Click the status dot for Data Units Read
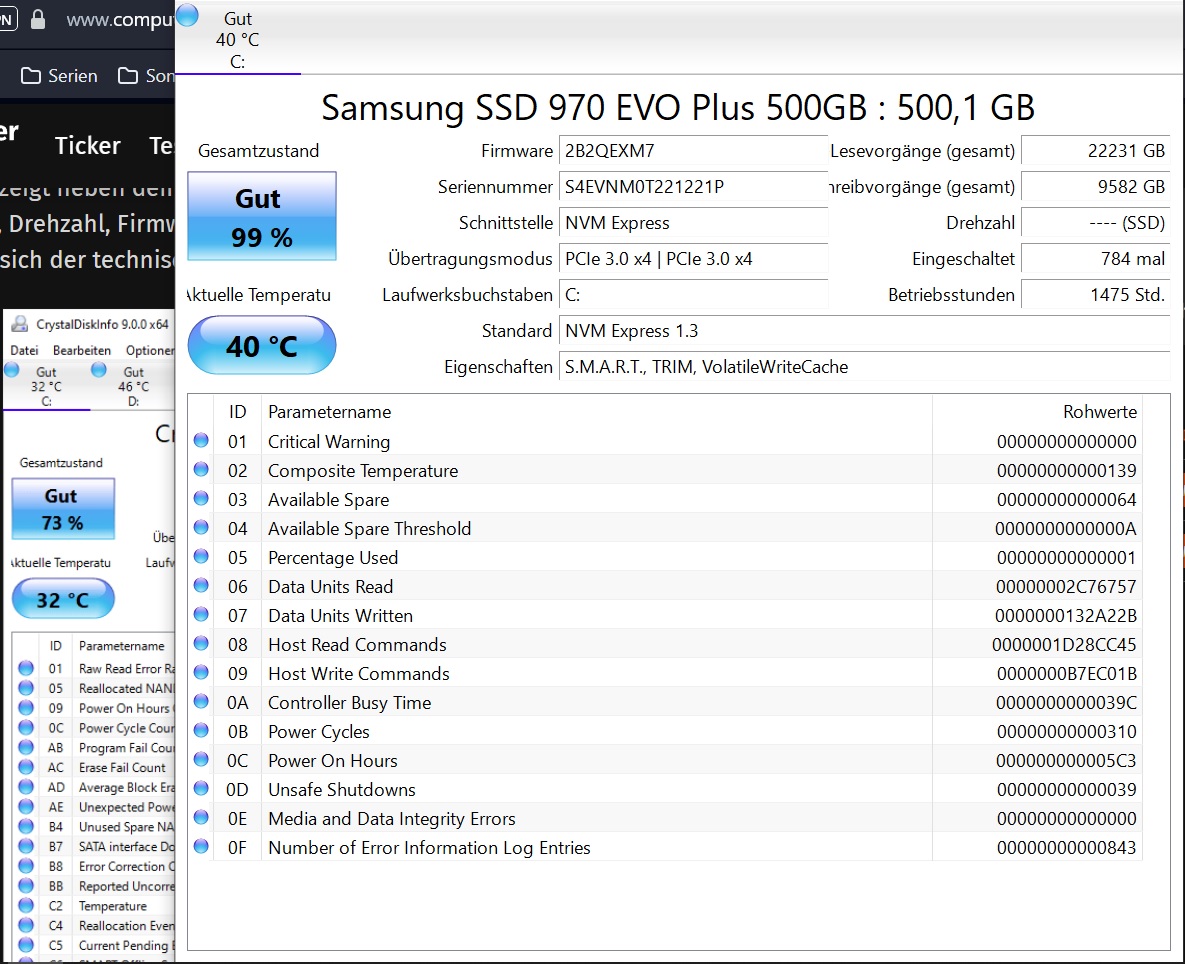 point(201,586)
